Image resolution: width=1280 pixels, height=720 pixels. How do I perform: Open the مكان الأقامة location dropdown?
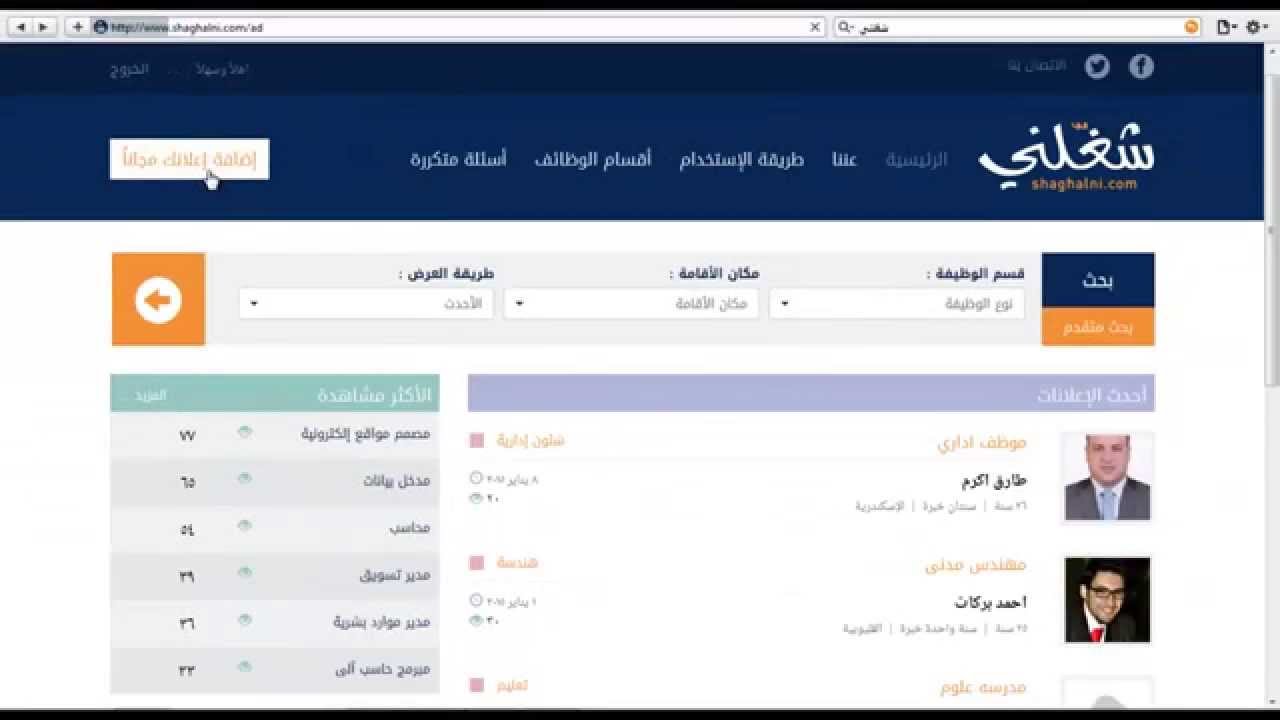click(x=631, y=304)
